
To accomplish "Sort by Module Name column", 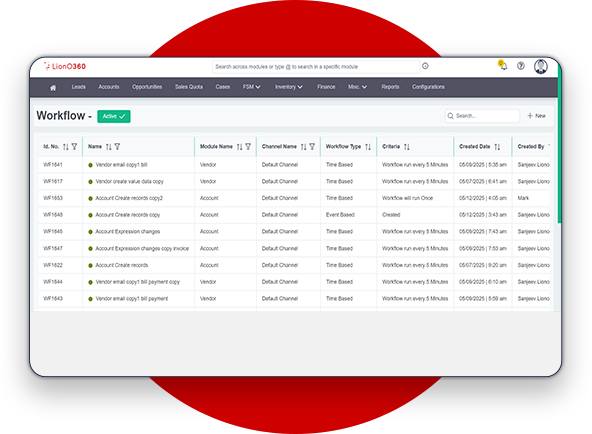I will pos(239,147).
